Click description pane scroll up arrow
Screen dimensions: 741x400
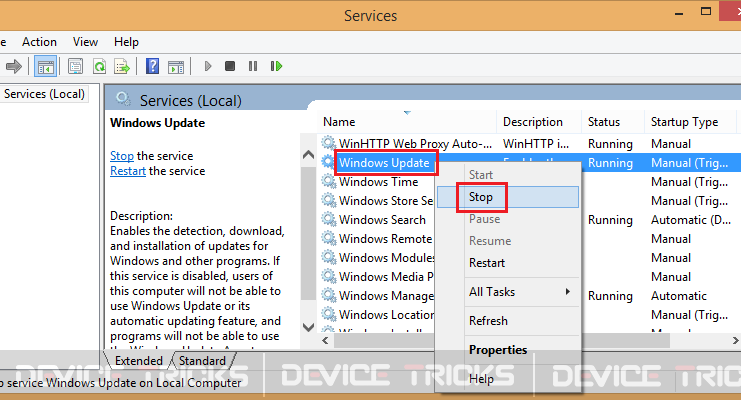[308, 155]
